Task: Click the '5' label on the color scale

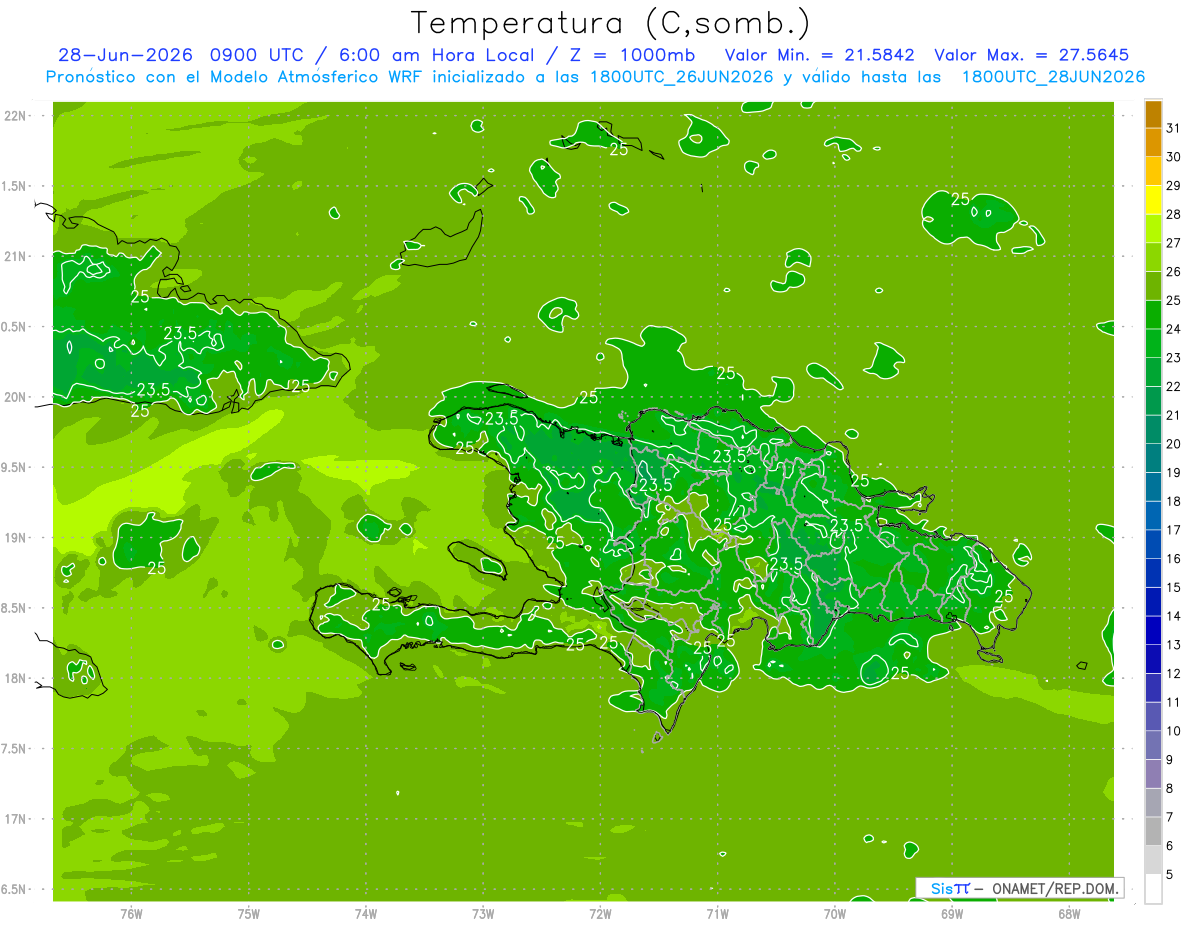Action: [1169, 876]
